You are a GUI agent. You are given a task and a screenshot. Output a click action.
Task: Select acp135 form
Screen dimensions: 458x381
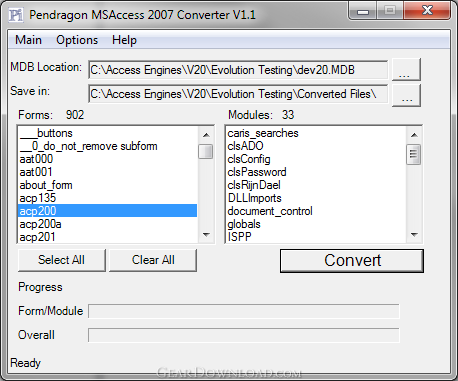(x=107, y=198)
